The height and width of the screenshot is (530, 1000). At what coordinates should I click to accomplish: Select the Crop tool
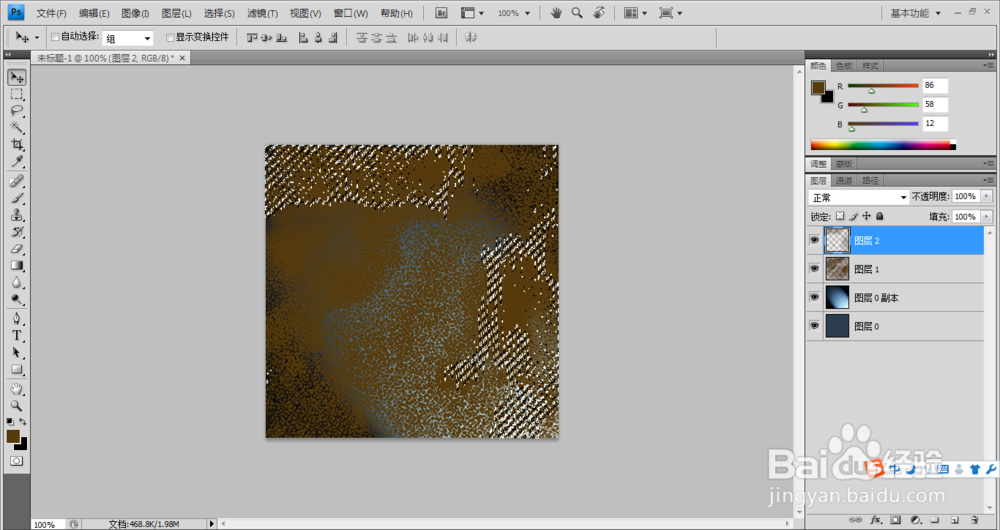pyautogui.click(x=17, y=144)
